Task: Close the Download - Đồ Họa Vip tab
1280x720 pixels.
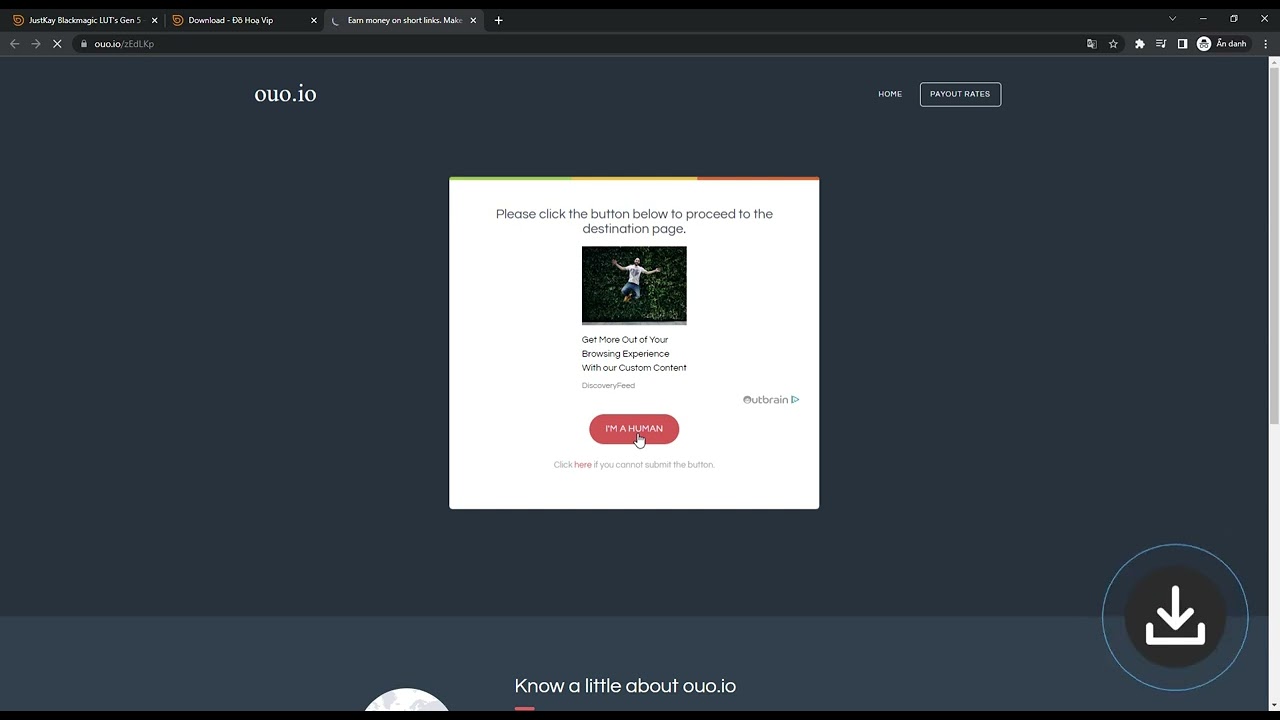Action: pos(313,20)
